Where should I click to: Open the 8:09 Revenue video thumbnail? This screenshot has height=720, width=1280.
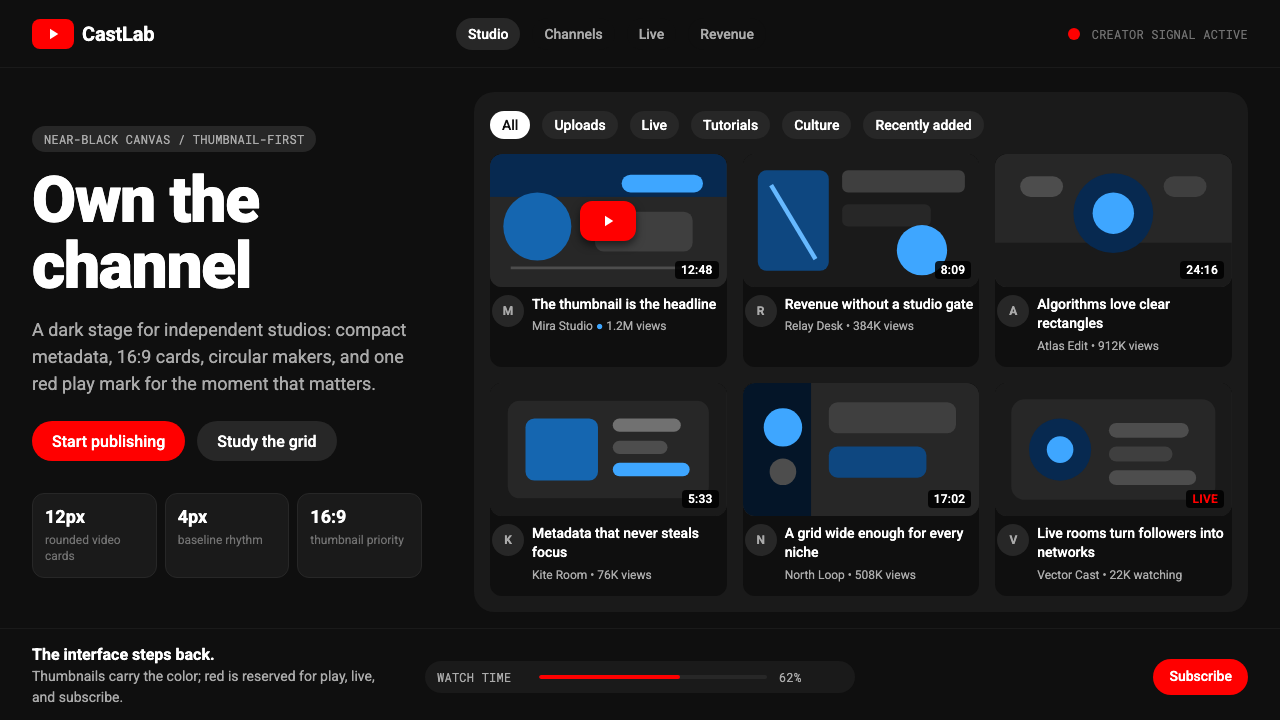pyautogui.click(x=861, y=221)
